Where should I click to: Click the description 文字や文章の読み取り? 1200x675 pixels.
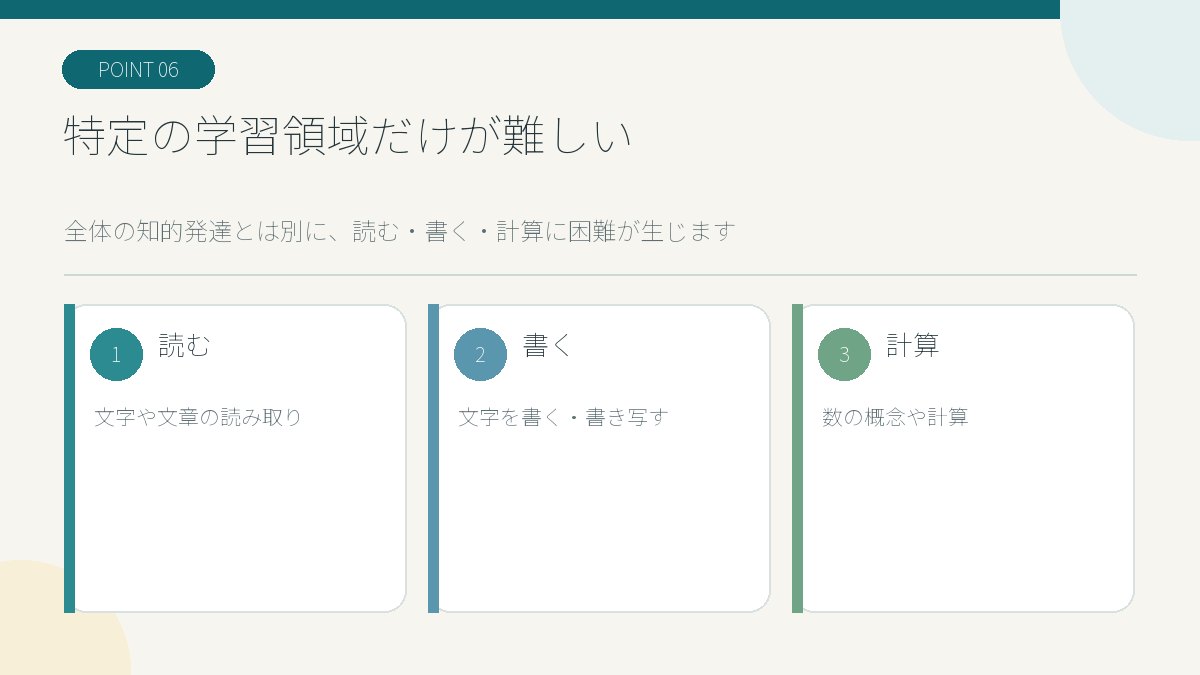[x=198, y=417]
